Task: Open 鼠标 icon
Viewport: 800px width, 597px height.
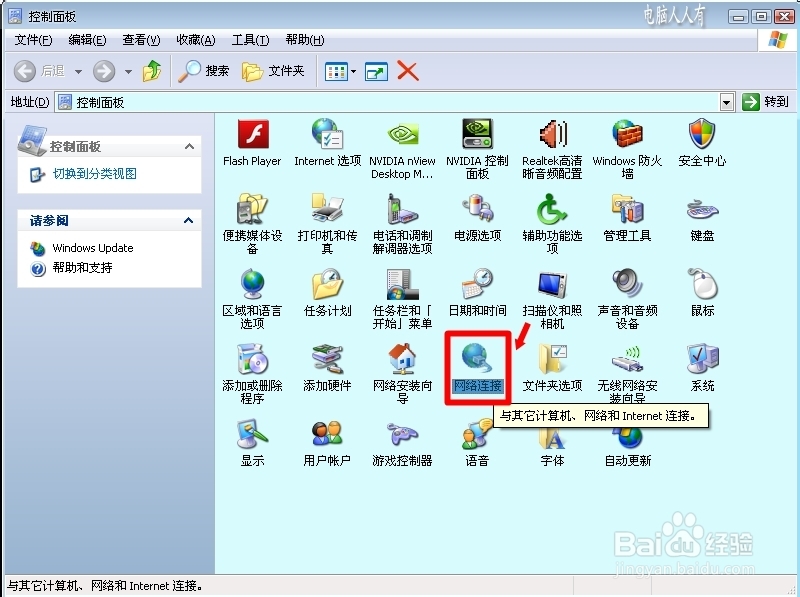Action: coord(702,284)
